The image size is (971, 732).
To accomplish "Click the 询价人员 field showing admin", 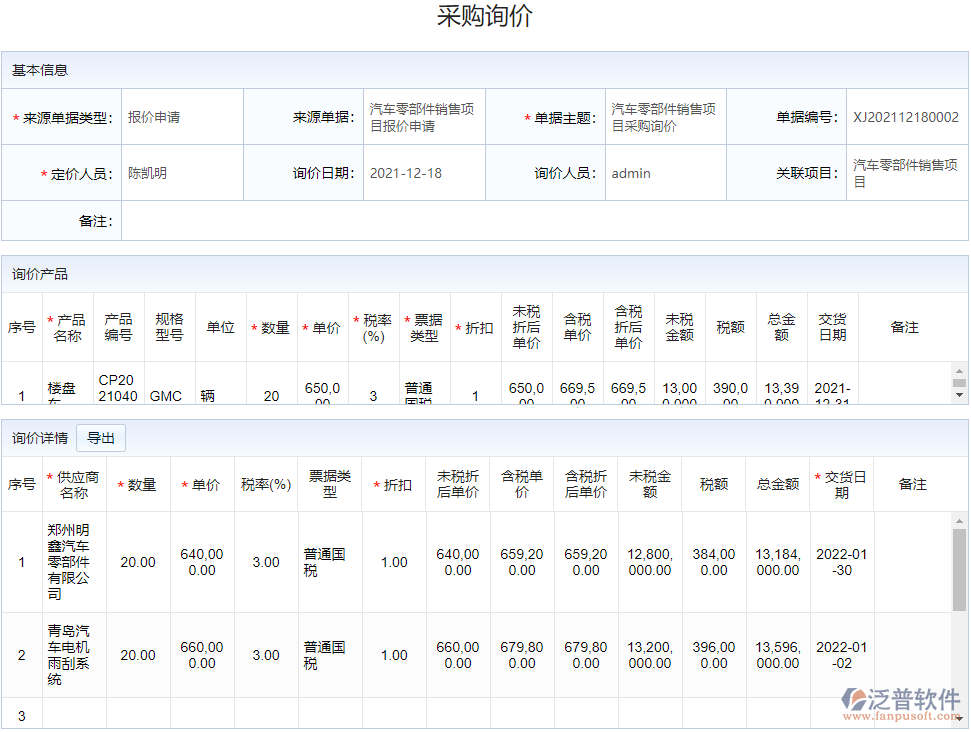I will pyautogui.click(x=665, y=173).
